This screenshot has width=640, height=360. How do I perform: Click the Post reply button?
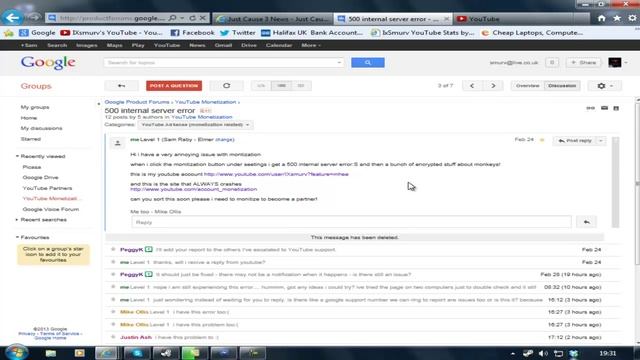(x=575, y=140)
